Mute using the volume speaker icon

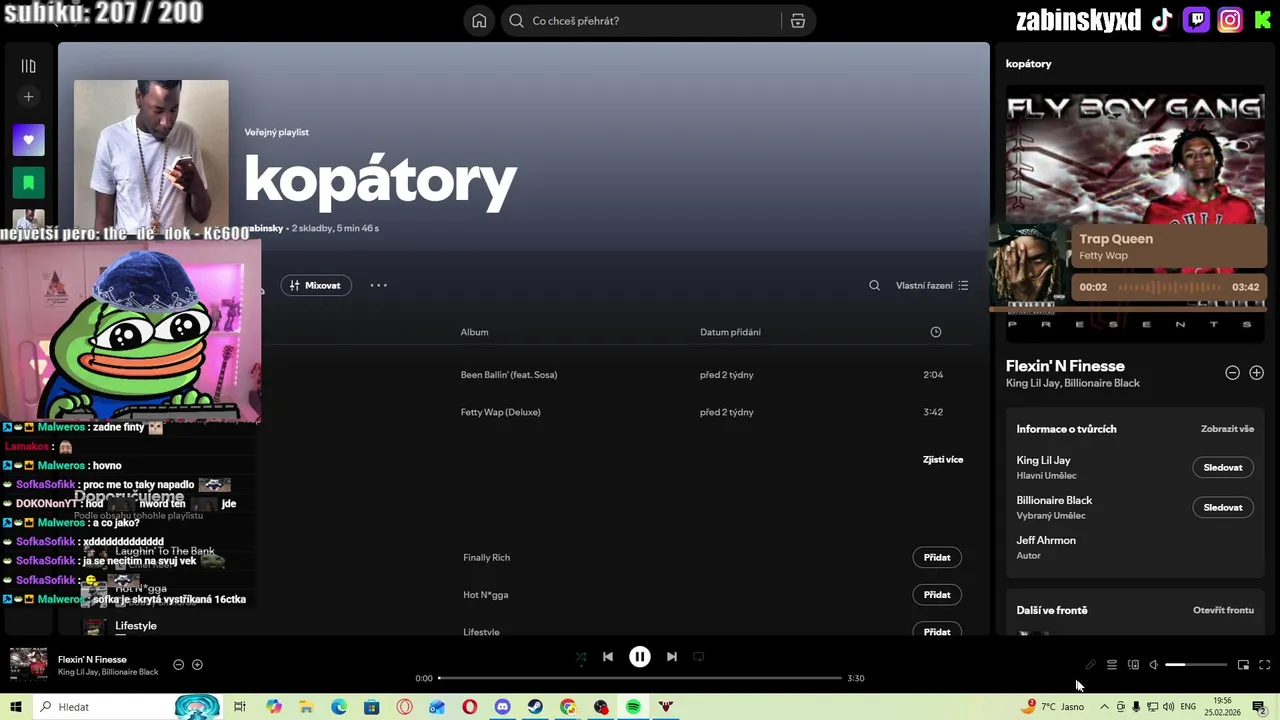click(x=1153, y=665)
